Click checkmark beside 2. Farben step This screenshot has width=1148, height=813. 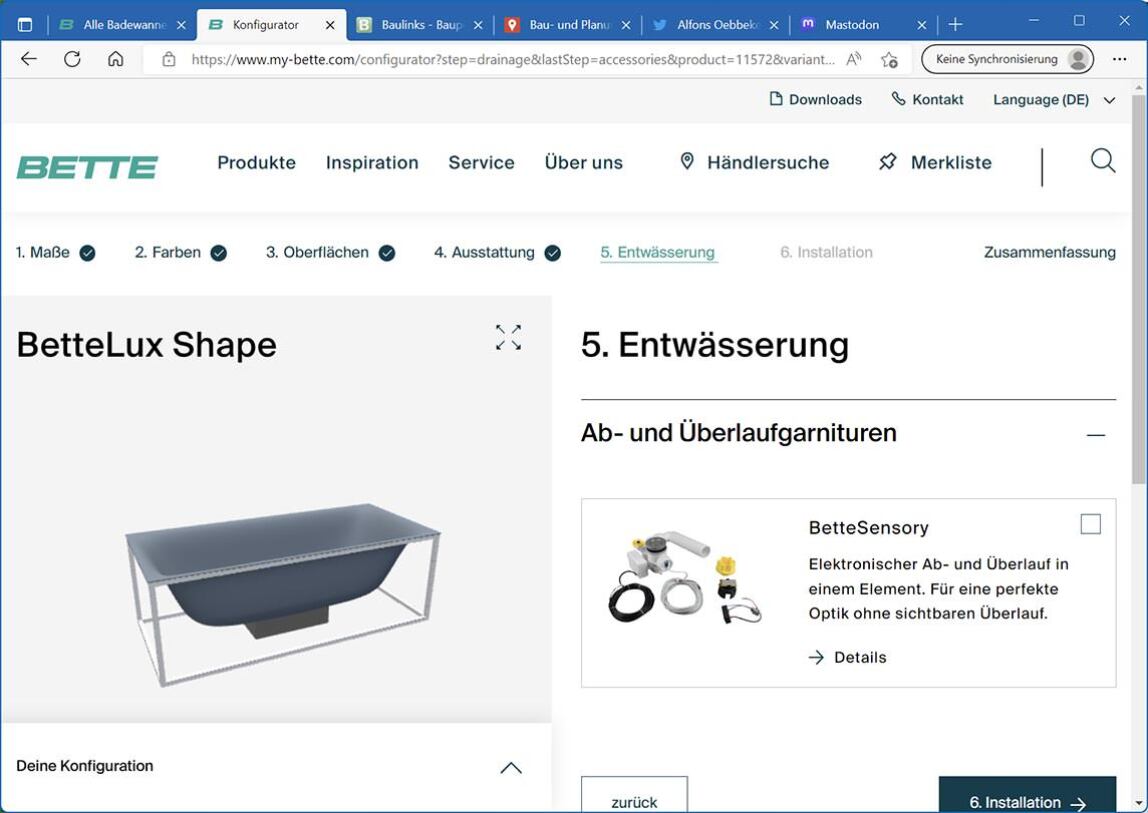point(218,253)
